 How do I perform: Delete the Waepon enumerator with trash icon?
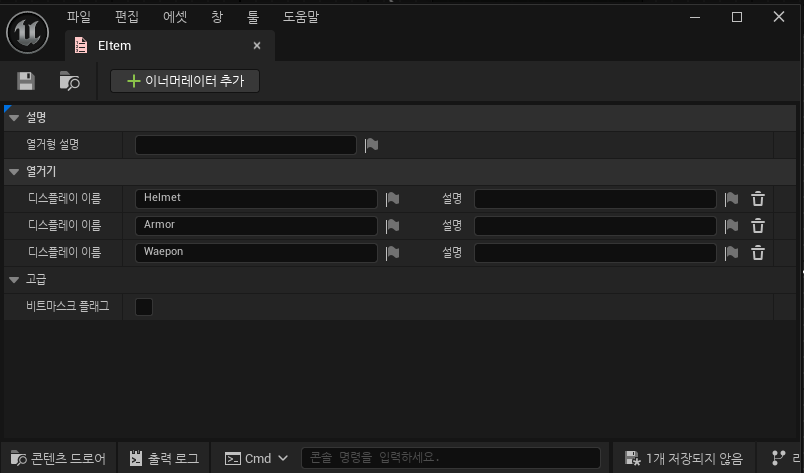point(758,253)
